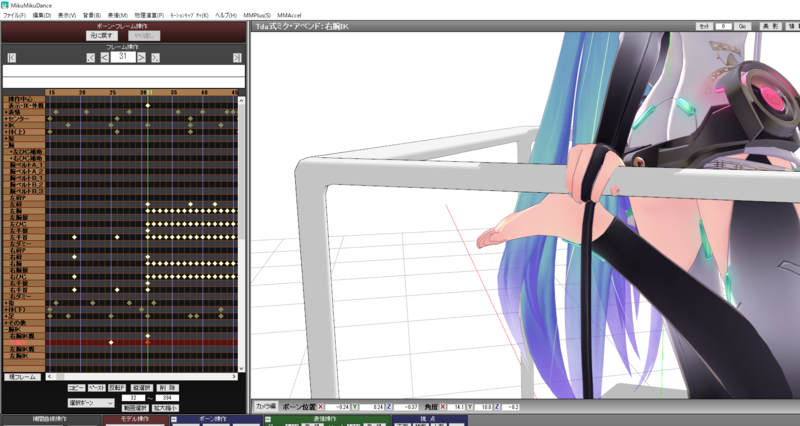This screenshot has width=800, height=426.
Task: Click the range start field showing 32
Action: [134, 398]
